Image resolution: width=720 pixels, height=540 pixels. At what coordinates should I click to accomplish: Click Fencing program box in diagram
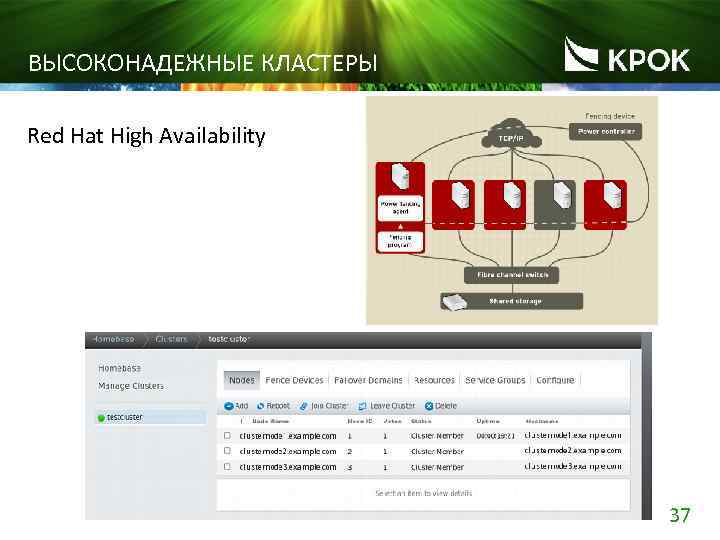pyautogui.click(x=400, y=242)
